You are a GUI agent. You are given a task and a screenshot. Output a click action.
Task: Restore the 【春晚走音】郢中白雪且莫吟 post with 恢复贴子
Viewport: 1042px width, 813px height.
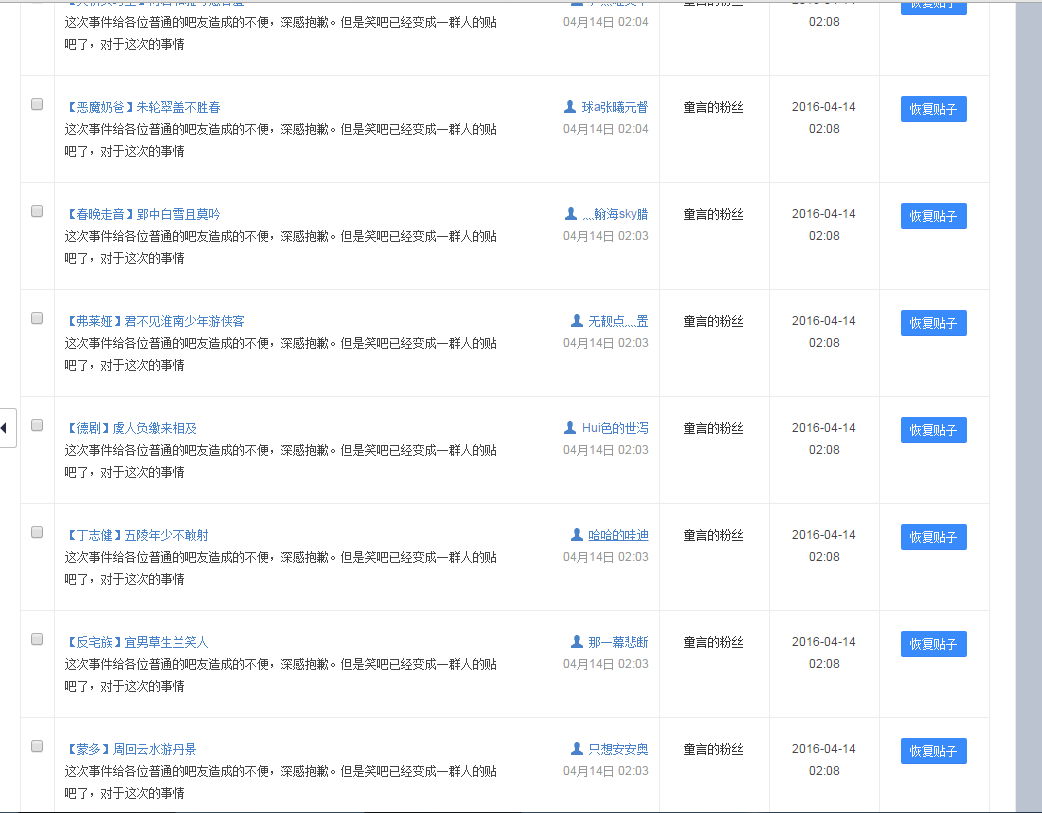(934, 216)
